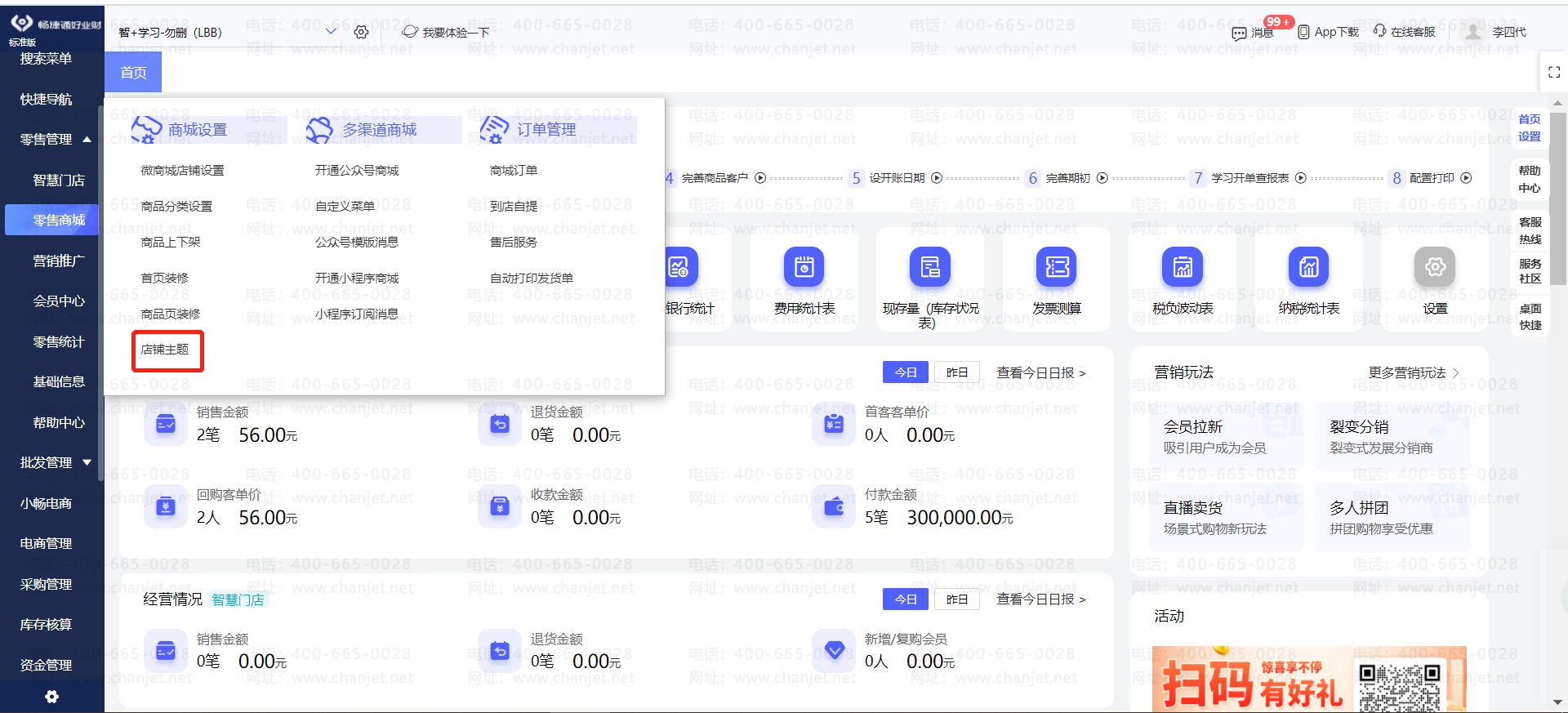1568x713 pixels.
Task: Click the 客服热线 right-side shortcut
Action: [x=1530, y=231]
